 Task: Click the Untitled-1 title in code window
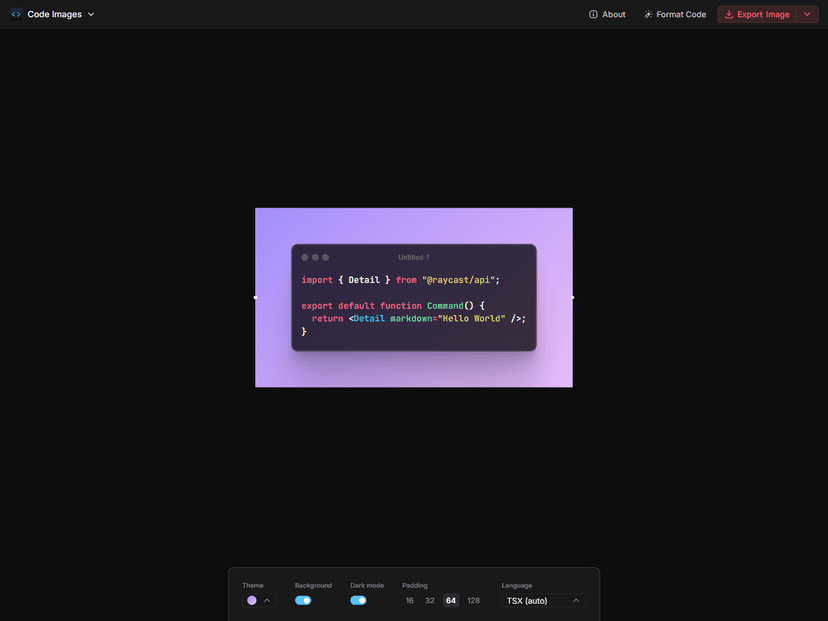[413, 257]
